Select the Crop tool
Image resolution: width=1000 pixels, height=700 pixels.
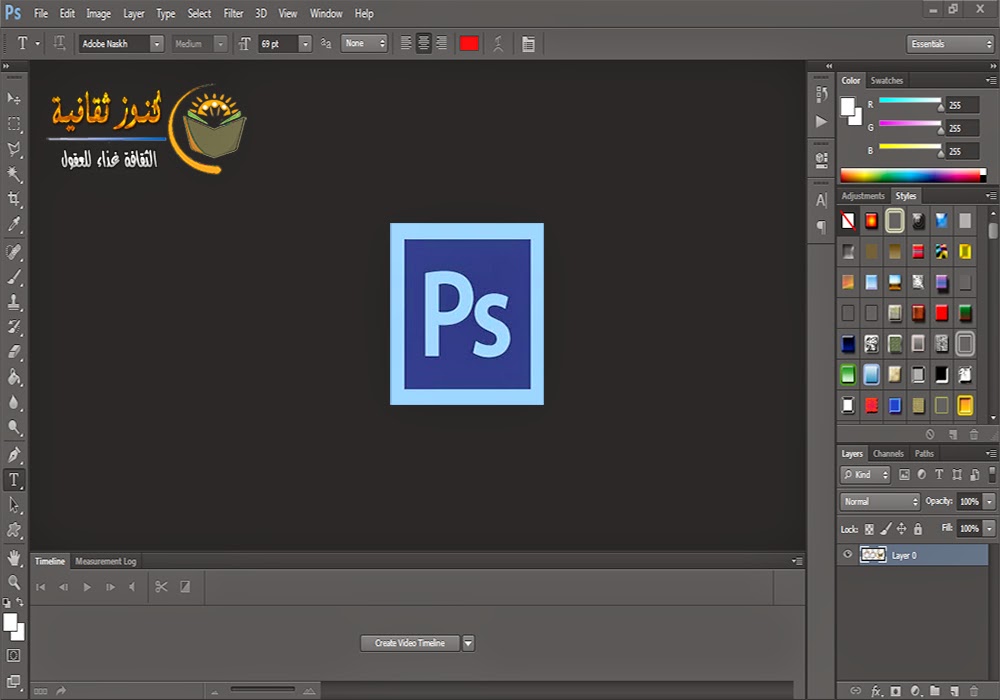(14, 199)
